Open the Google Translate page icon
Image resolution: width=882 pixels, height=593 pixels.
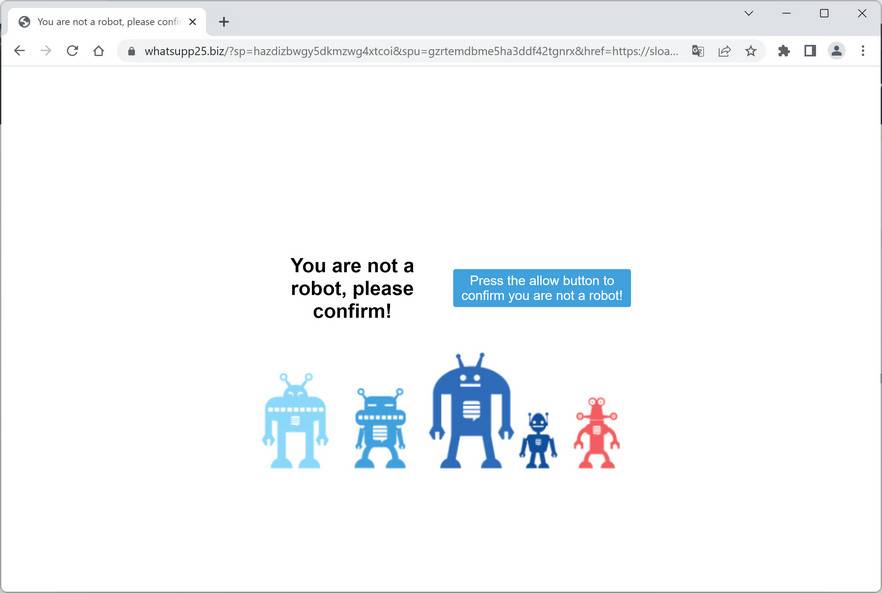[697, 50]
